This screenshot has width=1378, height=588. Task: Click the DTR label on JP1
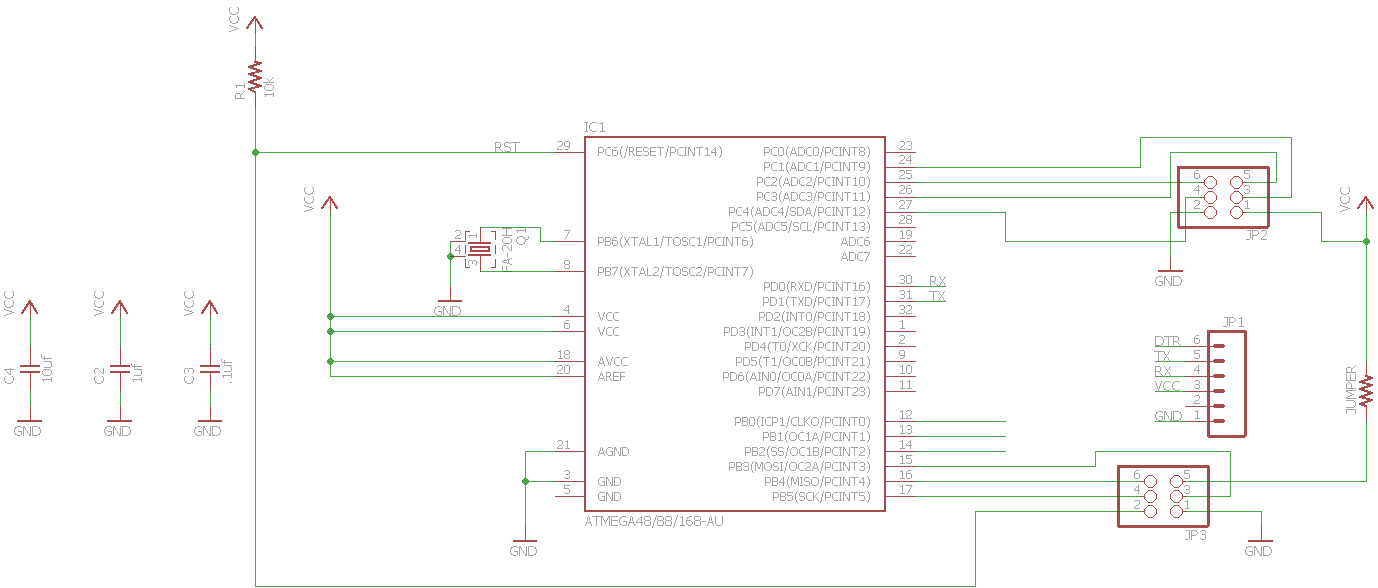click(1167, 342)
